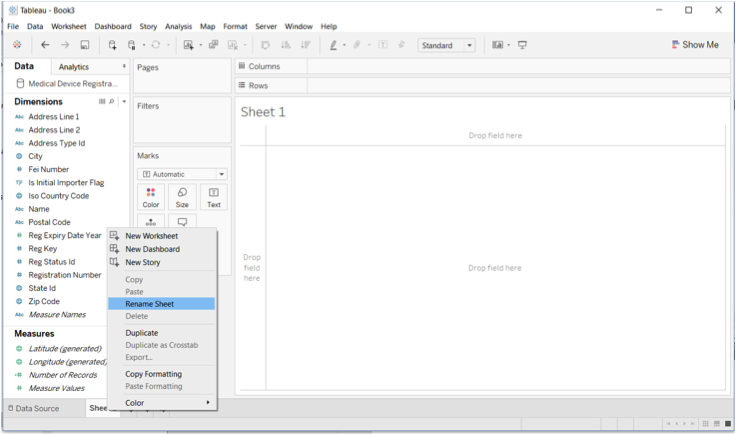Image resolution: width=736 pixels, height=434 pixels.
Task: Open the Dimensions pane dropdown arrow
Action: (124, 101)
